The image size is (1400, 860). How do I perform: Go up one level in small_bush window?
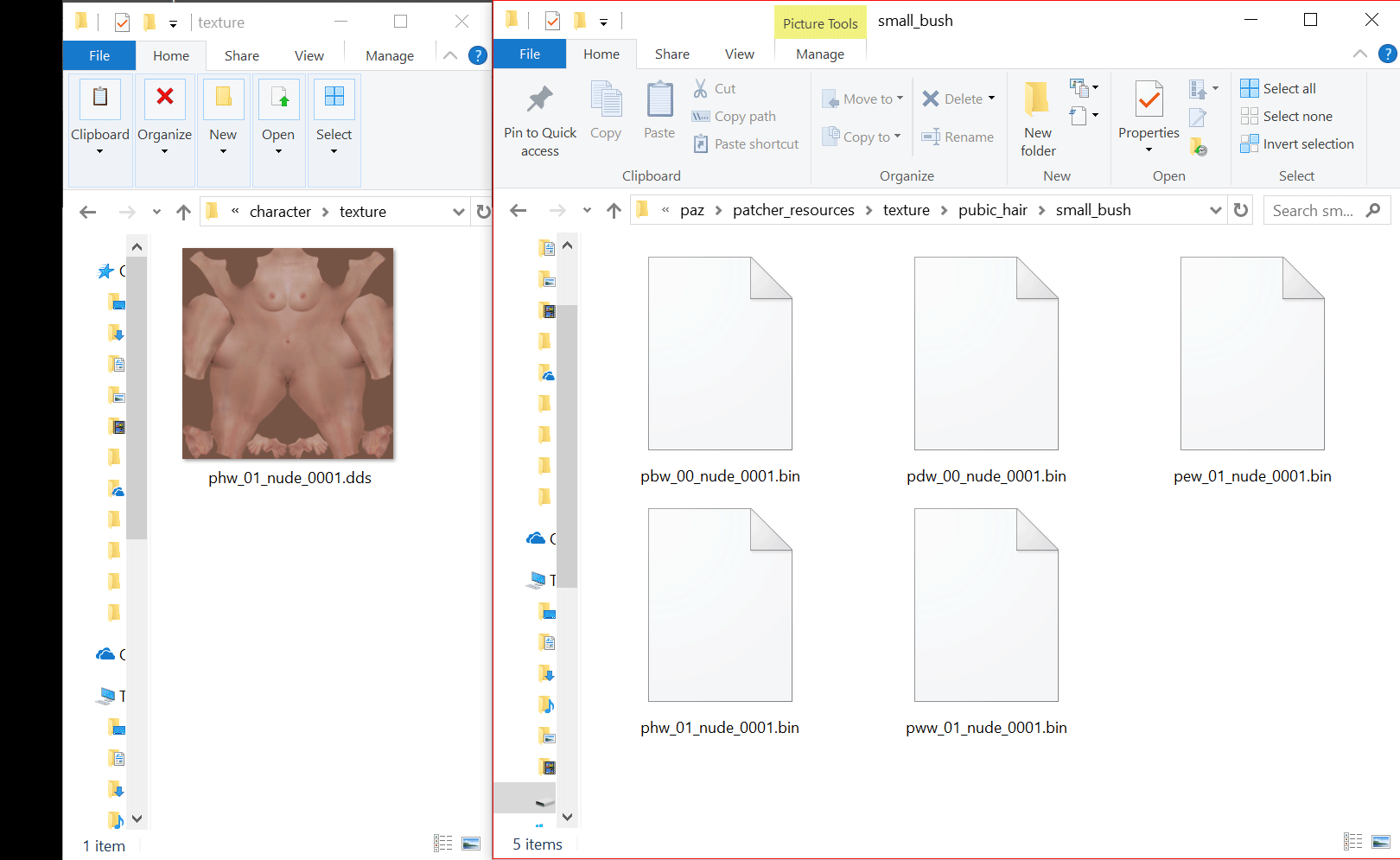(x=614, y=210)
